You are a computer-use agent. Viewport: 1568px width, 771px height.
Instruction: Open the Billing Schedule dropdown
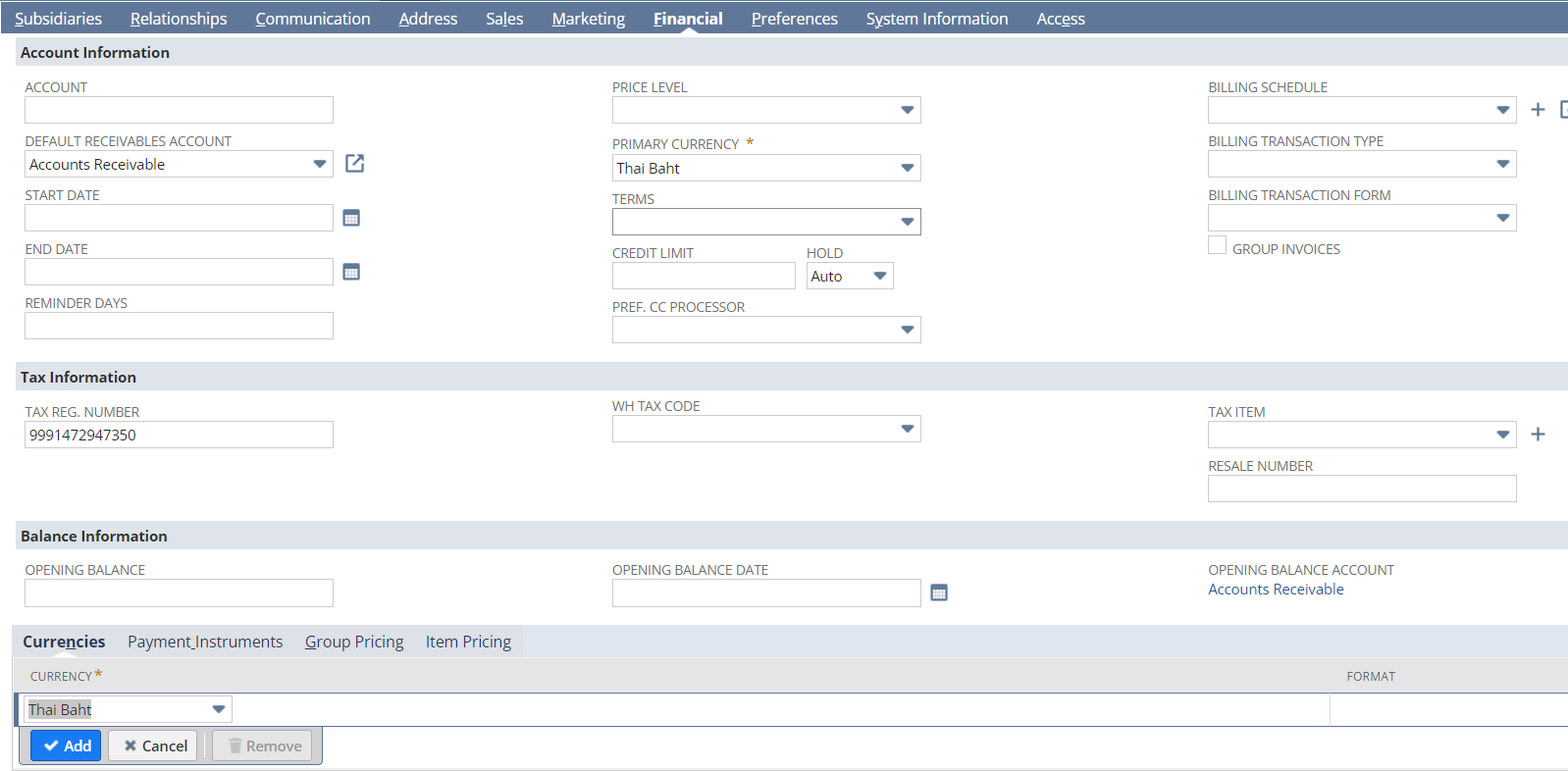[1503, 110]
